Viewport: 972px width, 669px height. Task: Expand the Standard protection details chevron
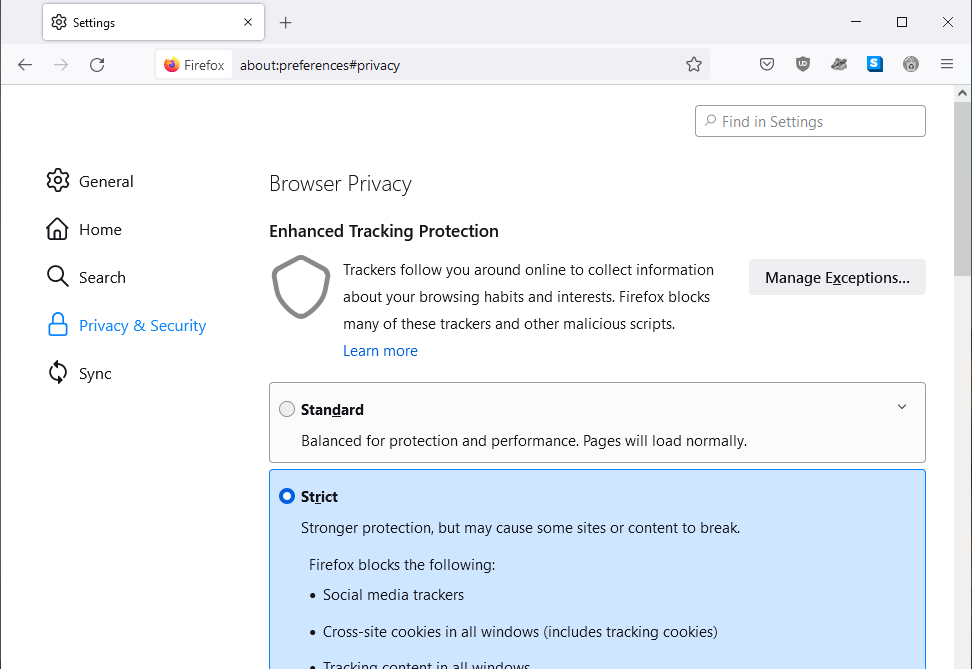click(x=901, y=408)
